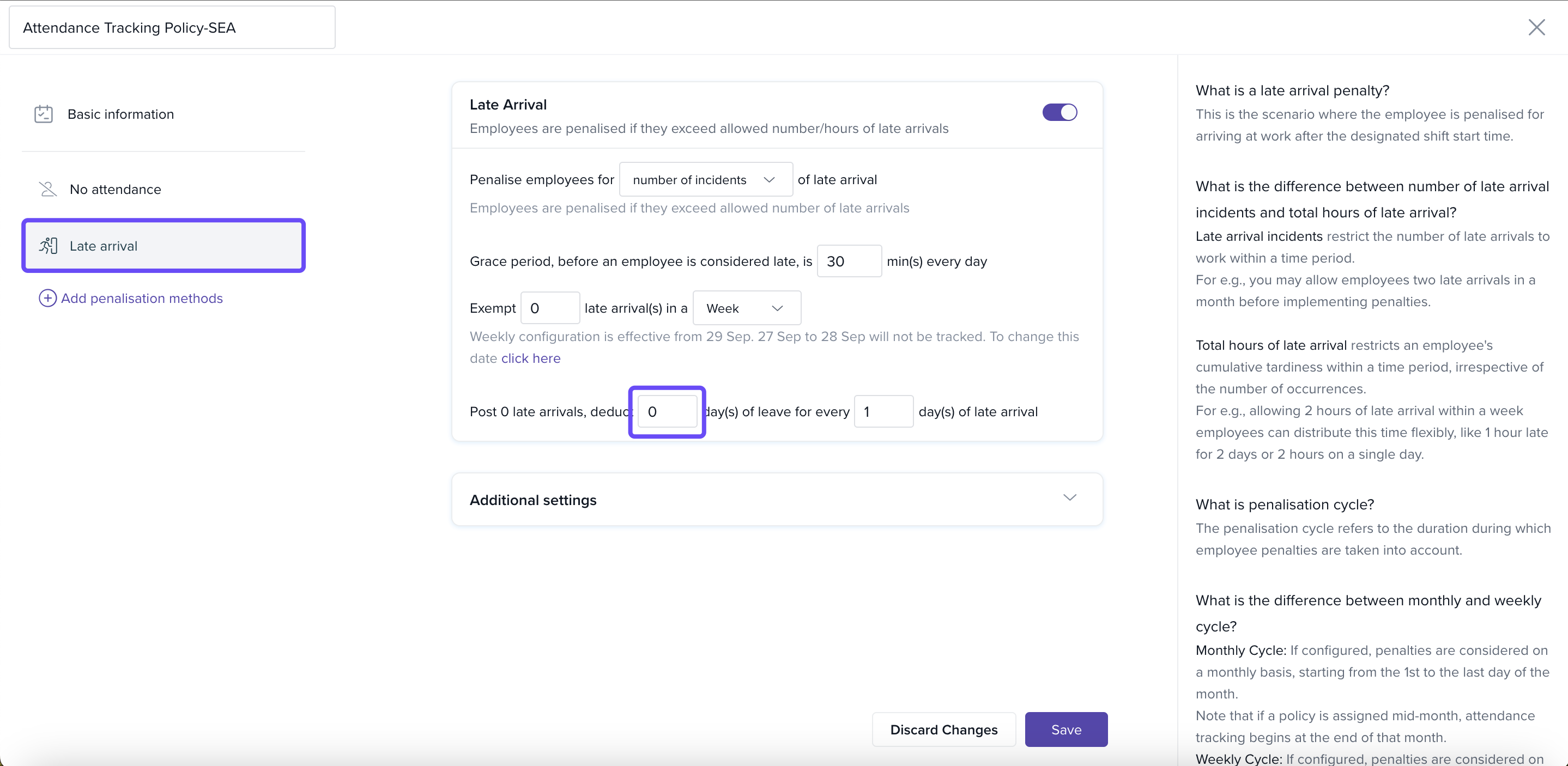This screenshot has width=1568, height=766.
Task: Disable the Late Arrival toggle switch
Action: point(1059,113)
